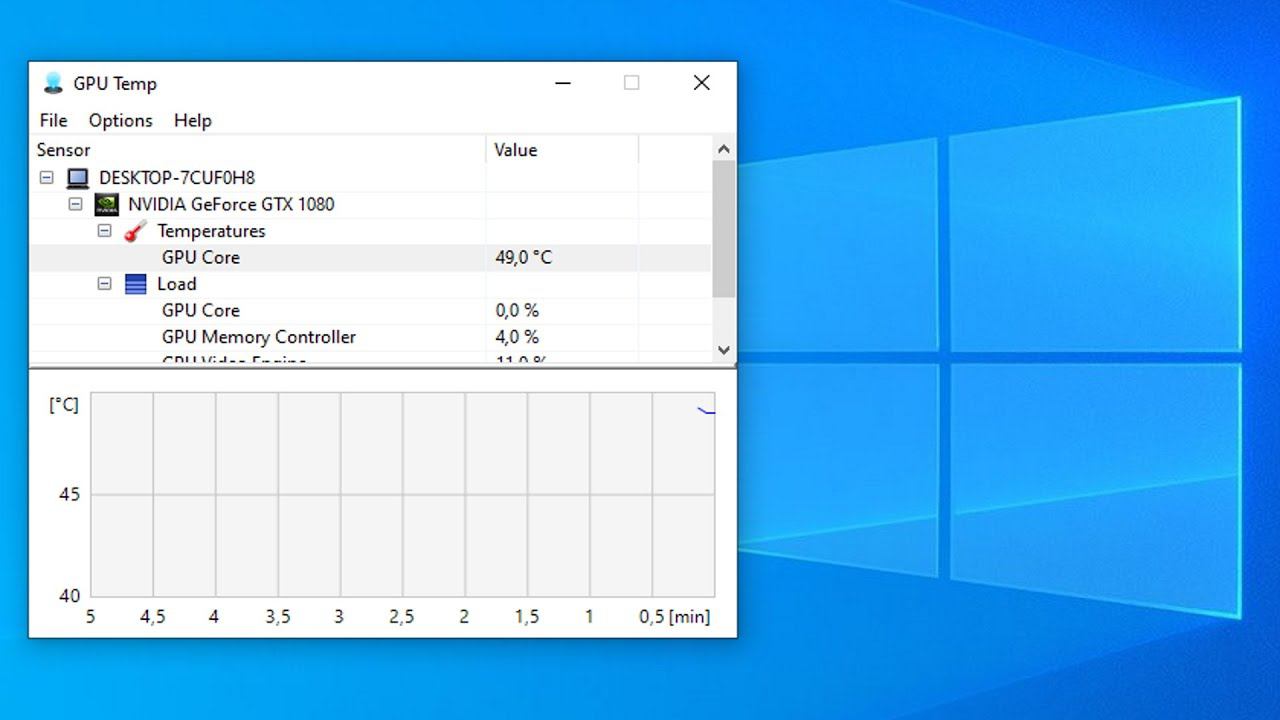Click the Sensor column header
Image resolution: width=1280 pixels, height=720 pixels.
pyautogui.click(x=258, y=150)
